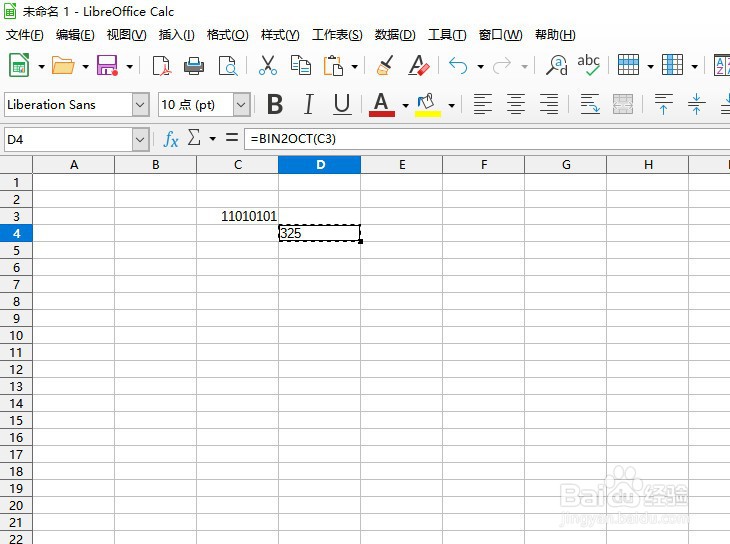
Task: Toggle Underline formatting
Action: 342,104
